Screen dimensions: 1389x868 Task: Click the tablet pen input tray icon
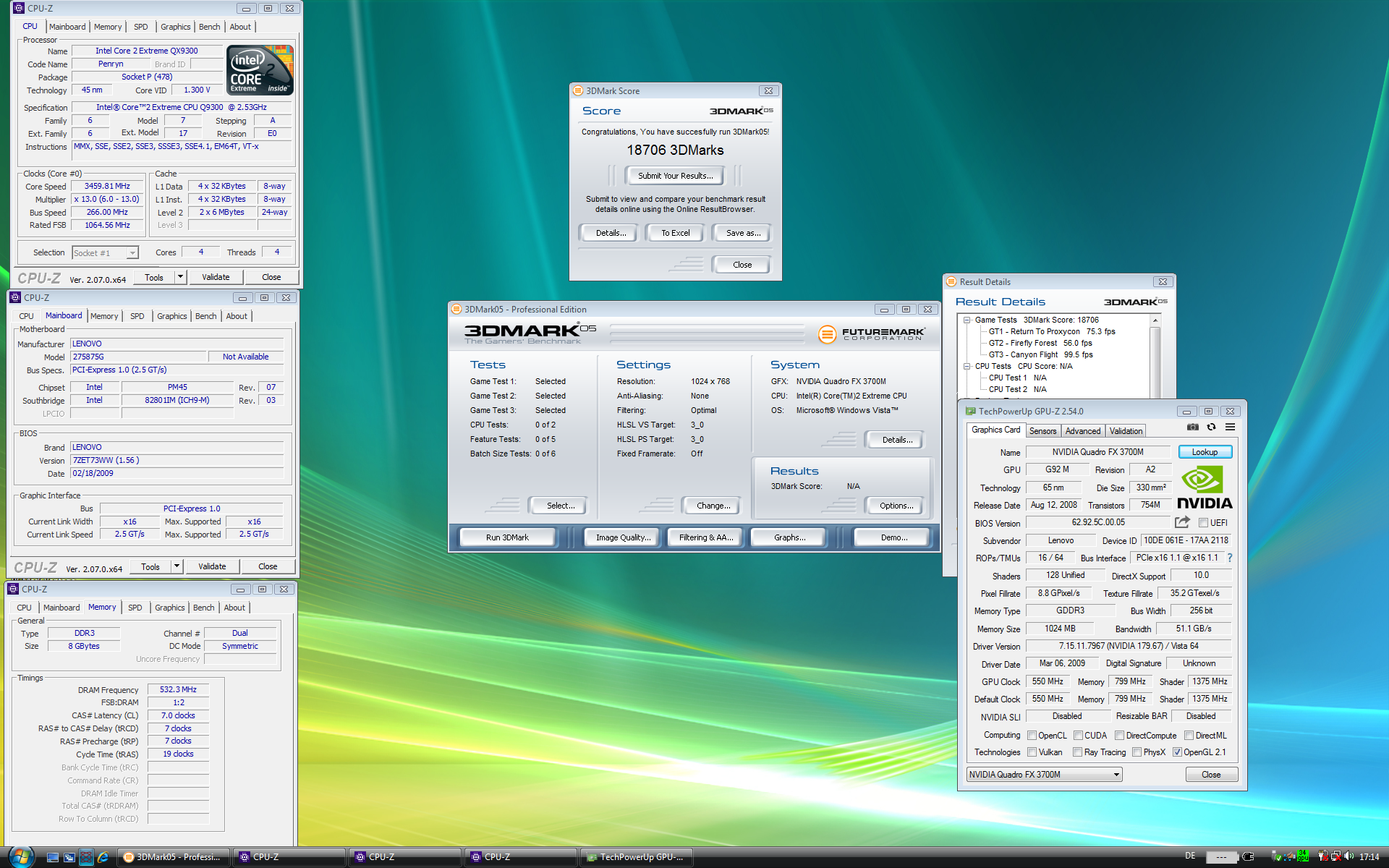(1290, 856)
